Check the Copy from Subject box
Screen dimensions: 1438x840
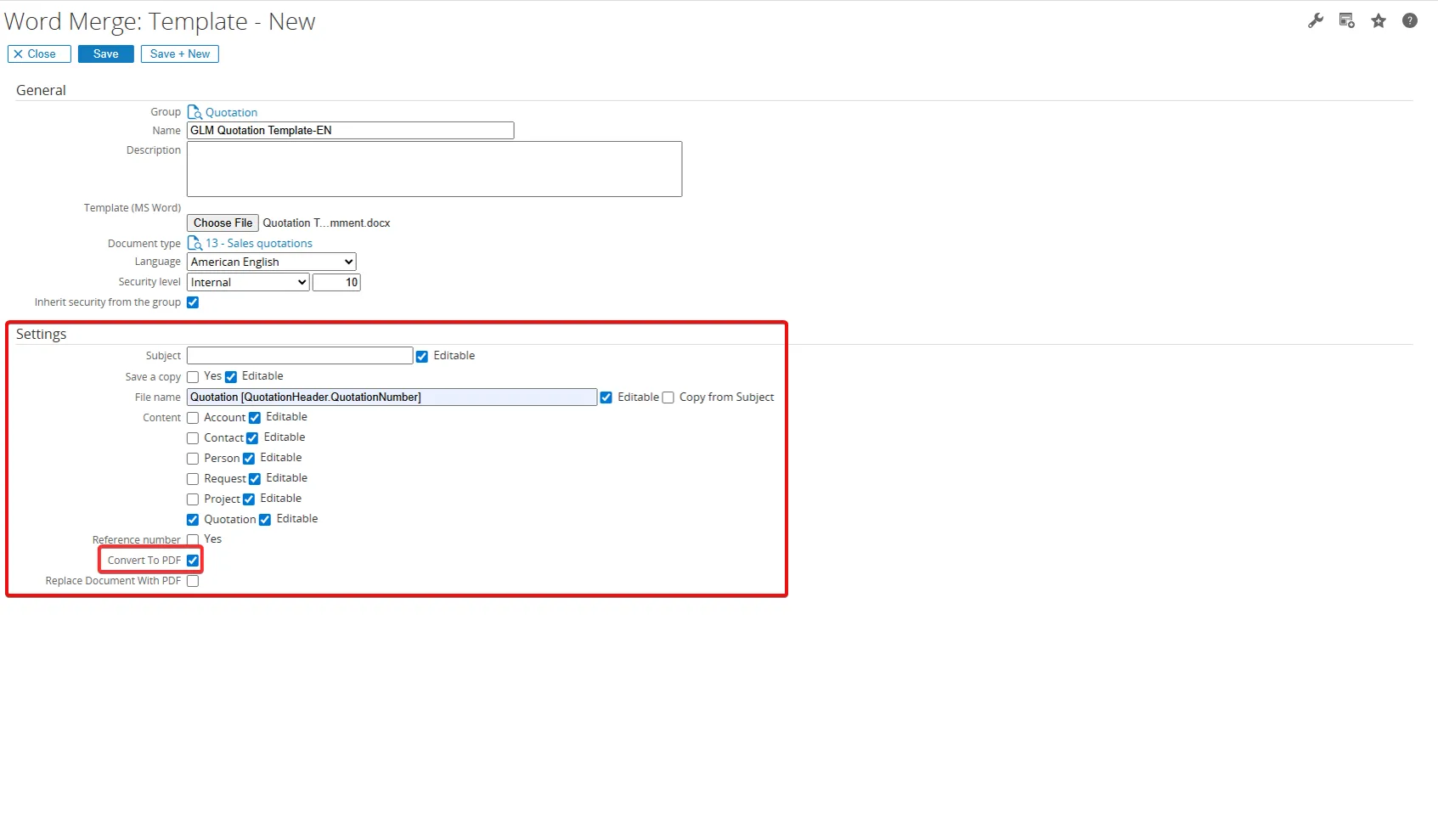(x=668, y=397)
